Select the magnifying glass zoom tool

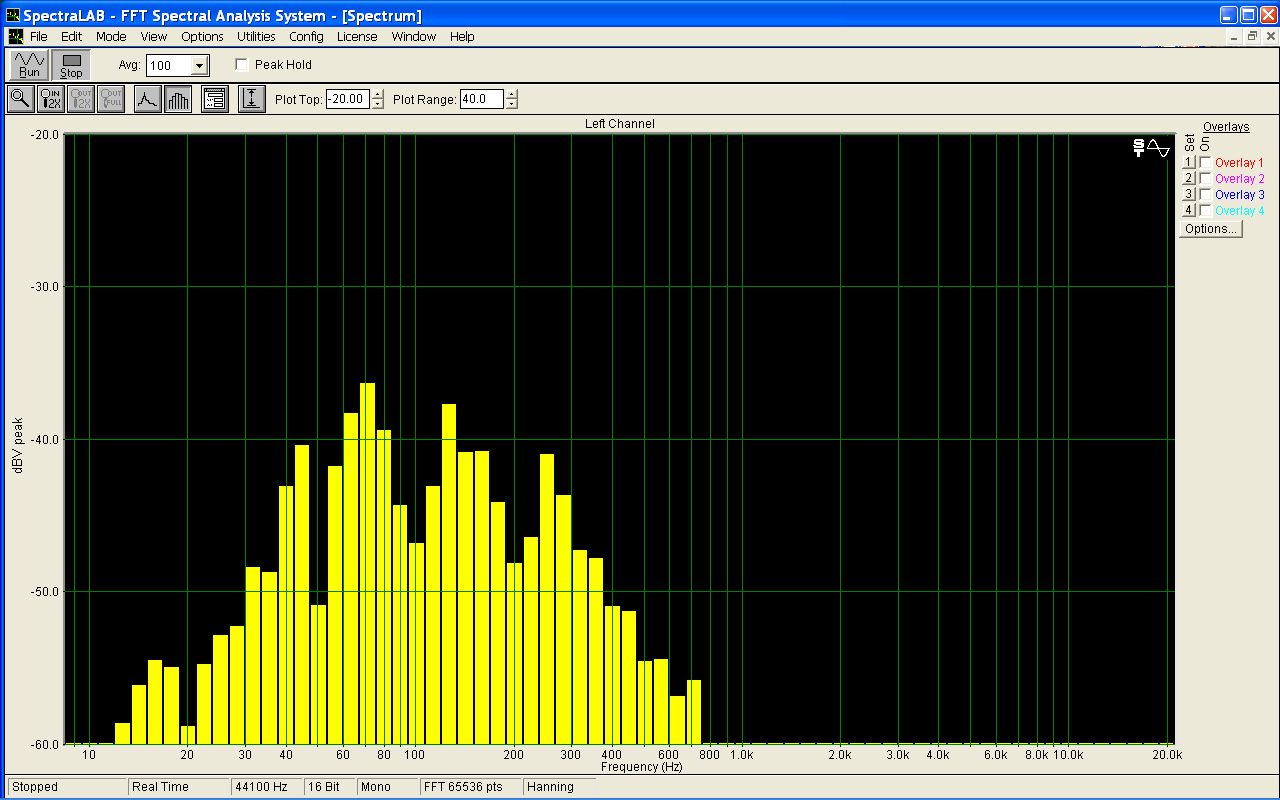click(20, 99)
